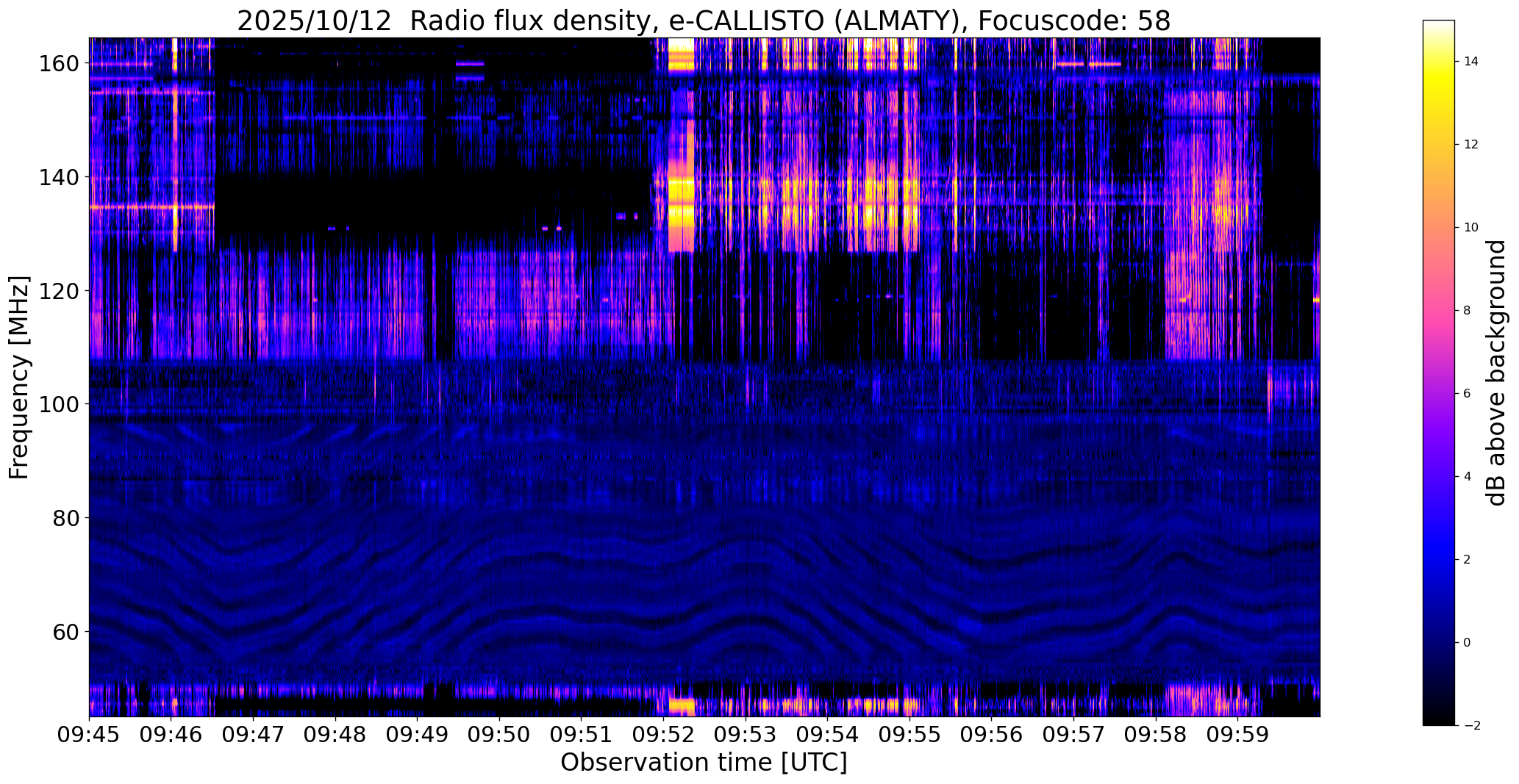
Task: Click the 140 MHz frequency tick label
Action: point(59,177)
